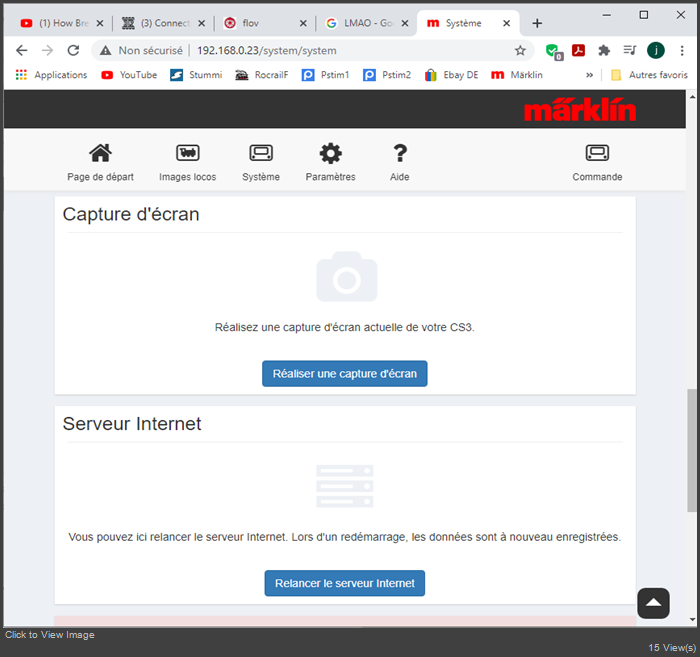The image size is (700, 657).
Task: Open the Stummi bookmark
Action: (196, 75)
